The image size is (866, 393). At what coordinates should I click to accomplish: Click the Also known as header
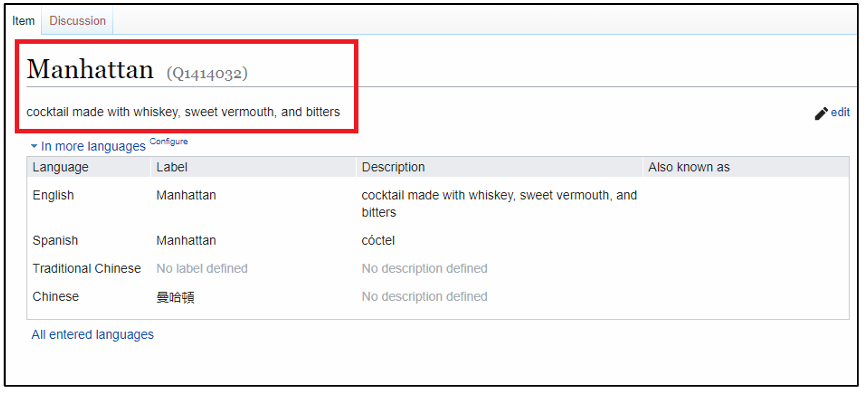(689, 167)
